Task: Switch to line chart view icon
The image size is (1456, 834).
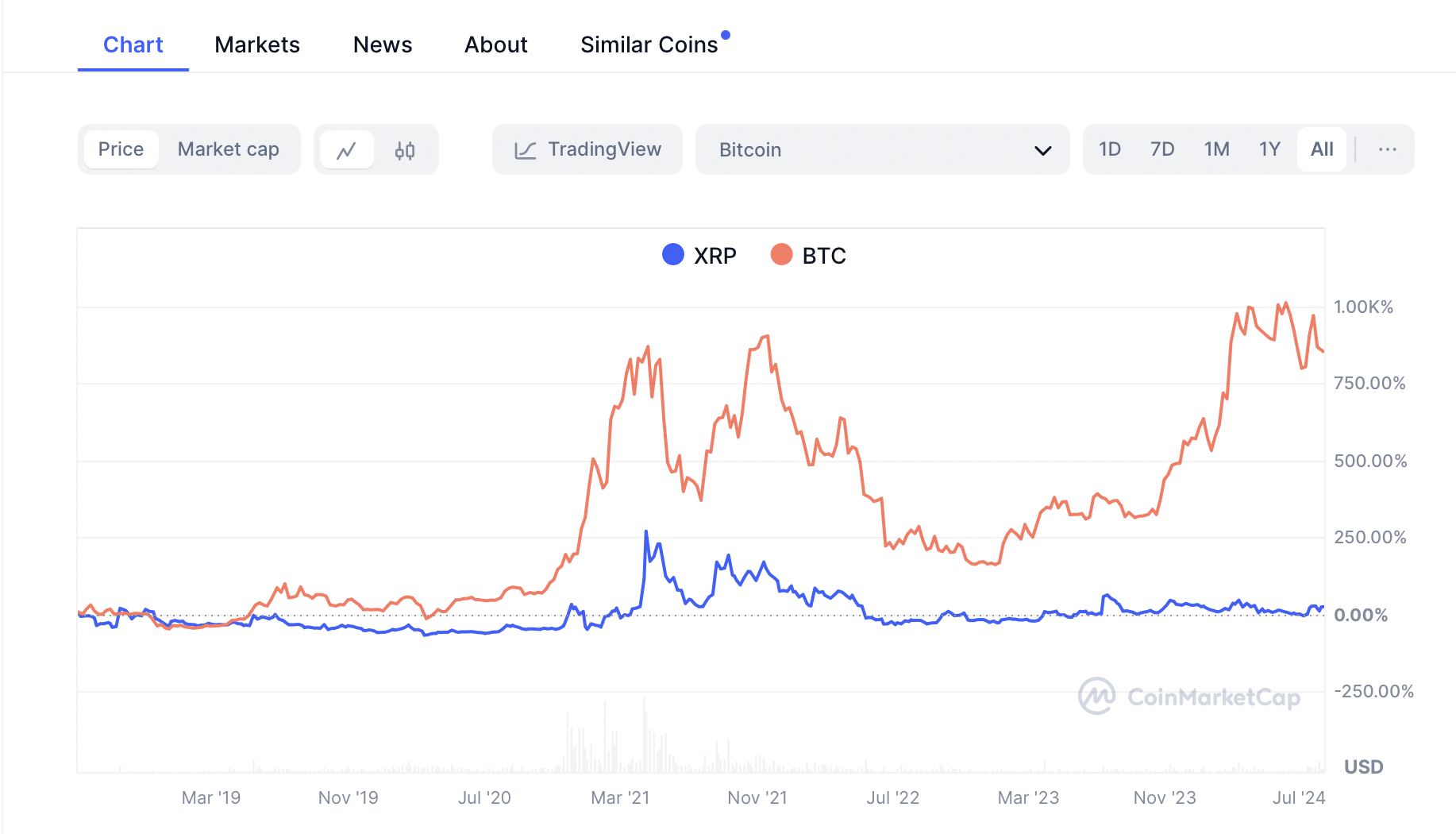Action: (x=345, y=150)
